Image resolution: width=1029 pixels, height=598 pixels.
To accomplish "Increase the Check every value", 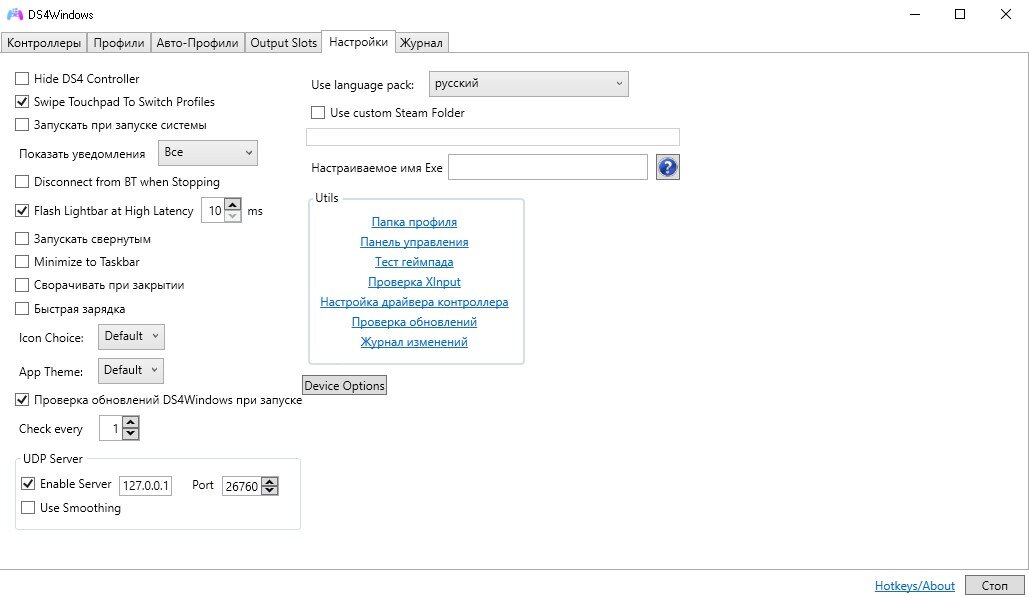I will click(x=131, y=423).
